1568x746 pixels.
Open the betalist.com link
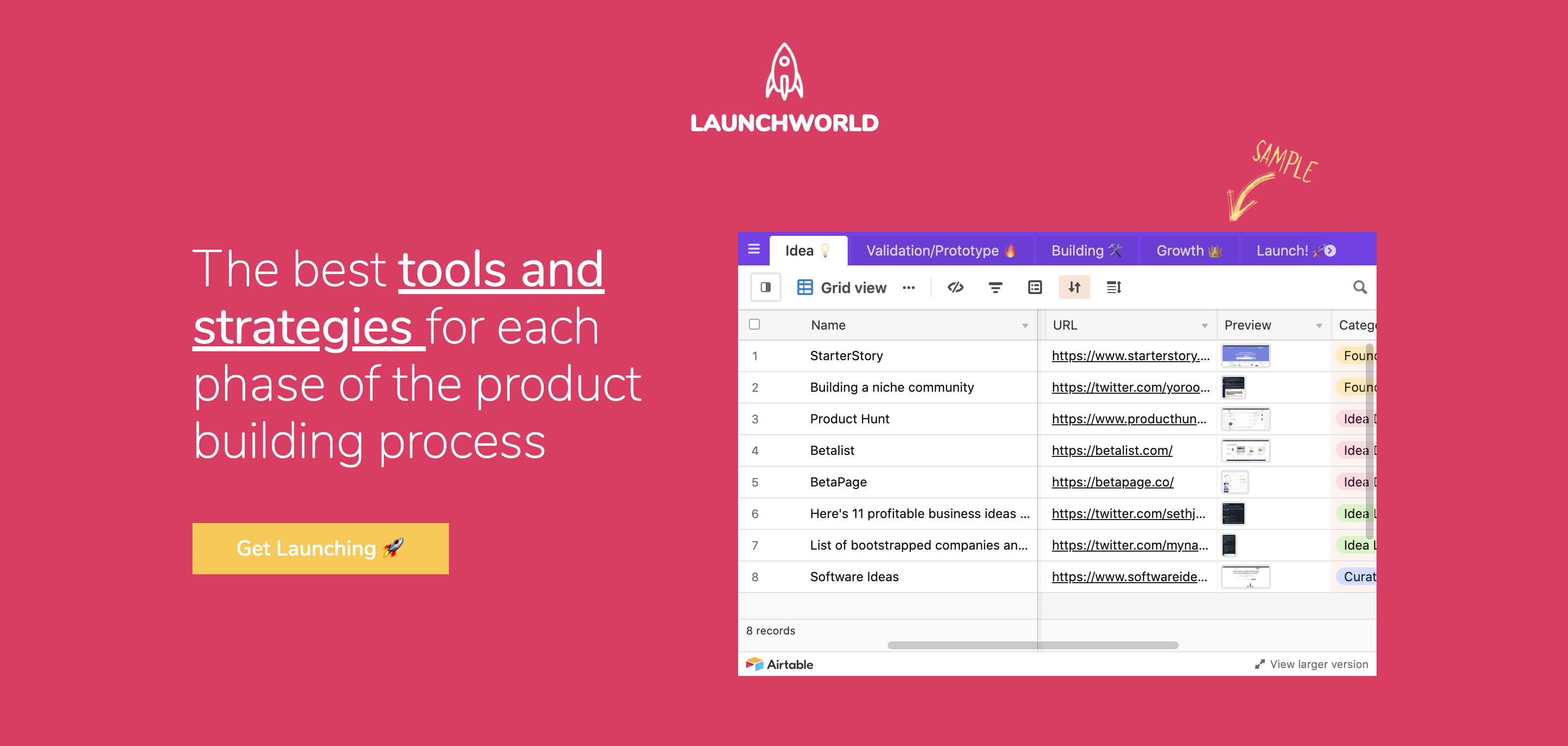[1112, 451]
